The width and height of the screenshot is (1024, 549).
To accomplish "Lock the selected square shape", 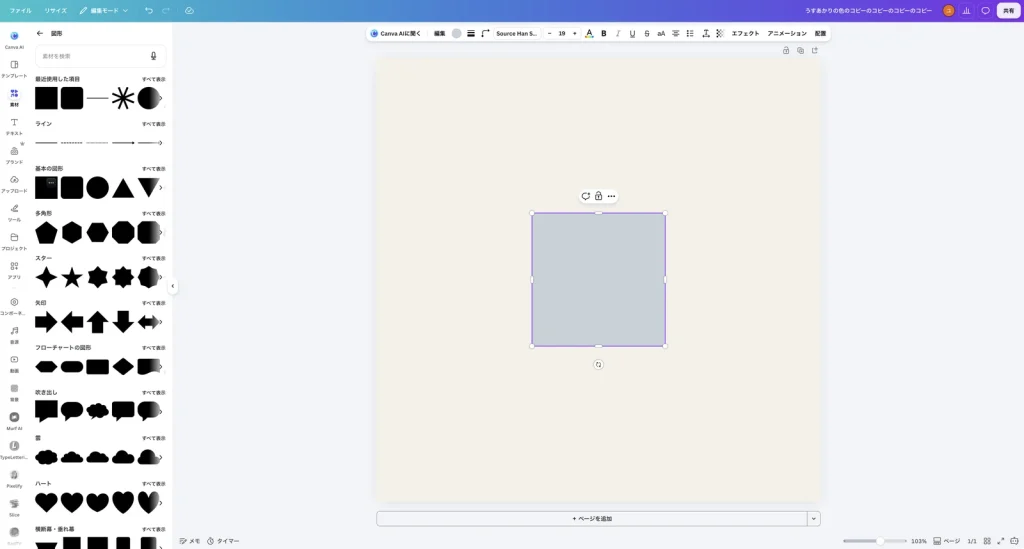I will coord(598,196).
